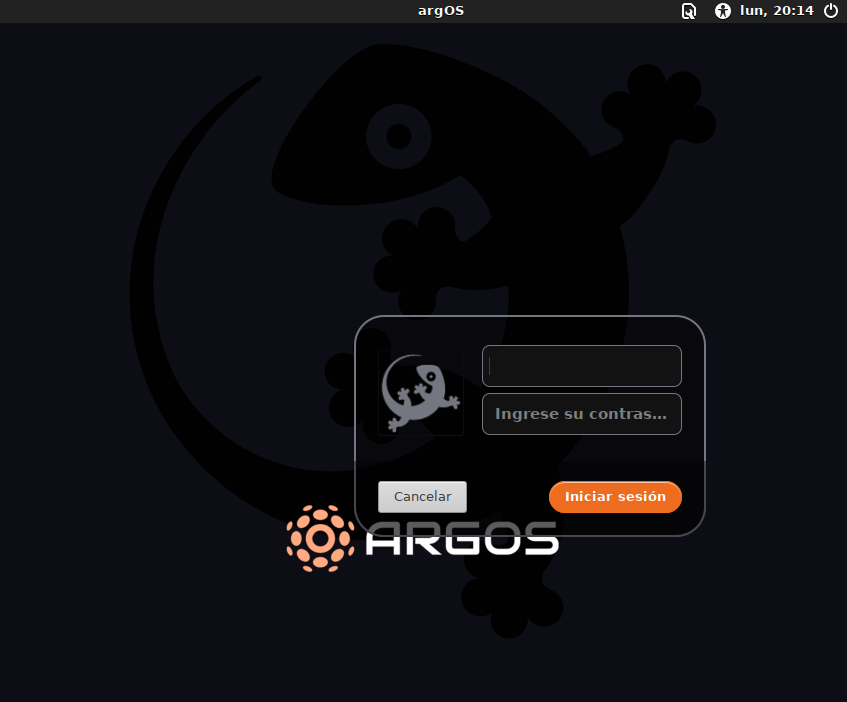Click the argOS label in top bar
Screen dimensions: 847x702
pos(440,11)
